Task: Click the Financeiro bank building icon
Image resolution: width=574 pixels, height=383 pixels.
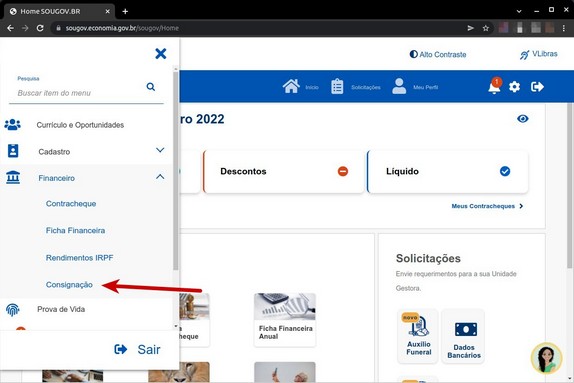Action: (x=13, y=177)
